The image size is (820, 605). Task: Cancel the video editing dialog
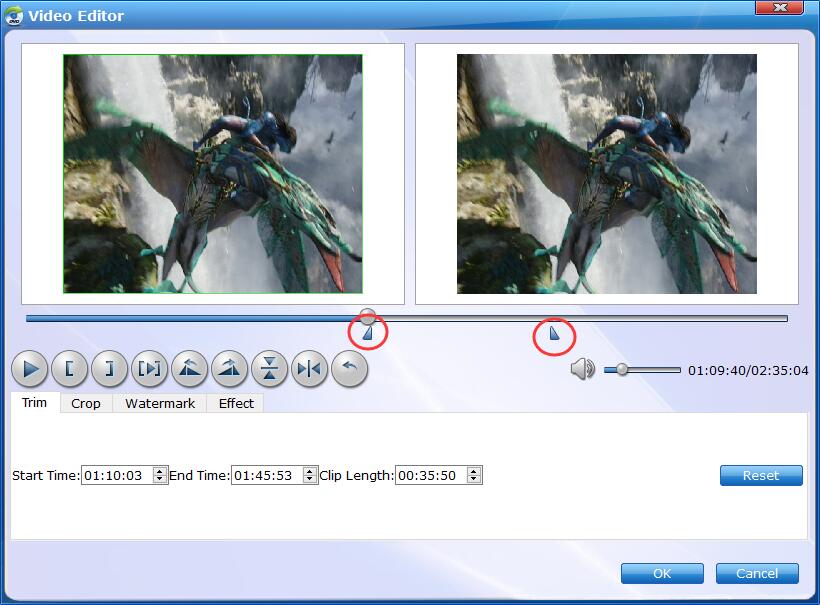tap(757, 574)
